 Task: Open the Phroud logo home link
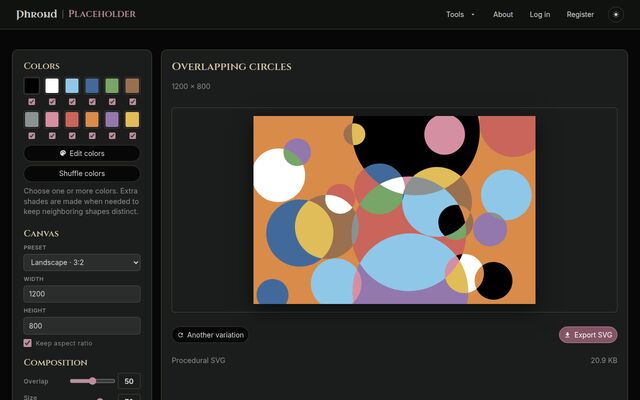tap(37, 14)
